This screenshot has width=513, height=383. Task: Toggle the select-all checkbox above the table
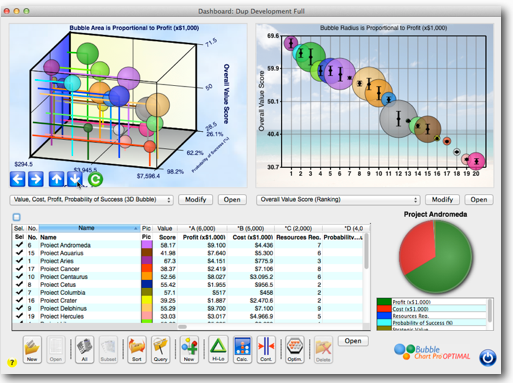coord(16,217)
